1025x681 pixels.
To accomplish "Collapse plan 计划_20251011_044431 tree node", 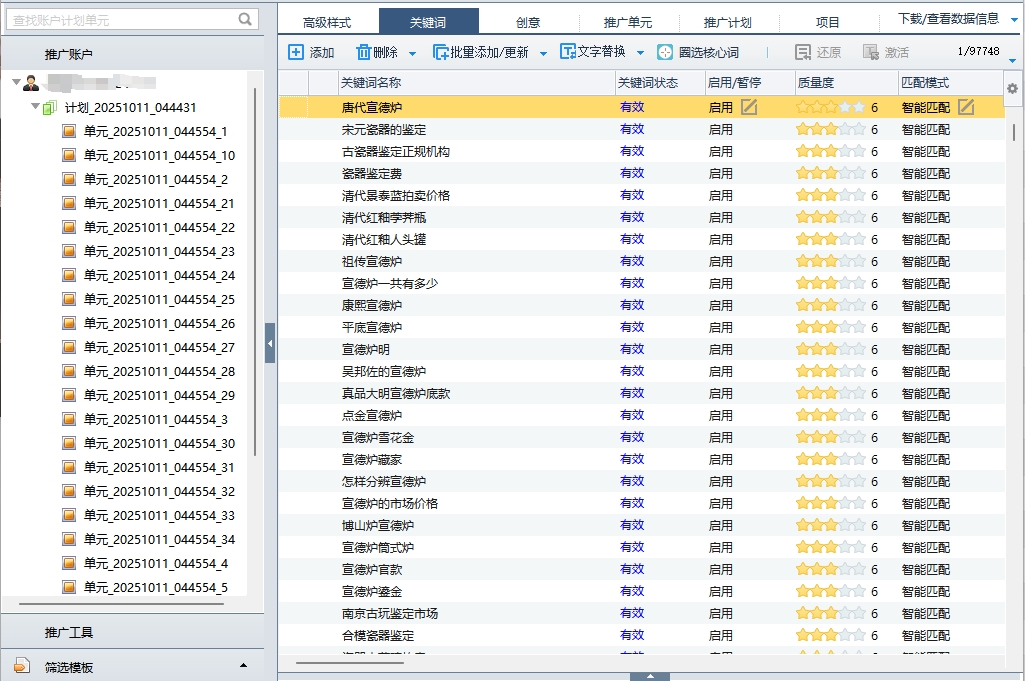I will (x=35, y=107).
